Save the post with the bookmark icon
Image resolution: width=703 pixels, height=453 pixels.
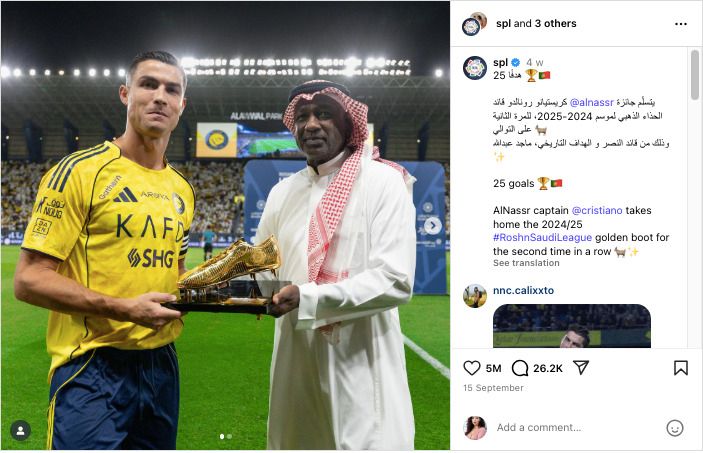tap(681, 368)
